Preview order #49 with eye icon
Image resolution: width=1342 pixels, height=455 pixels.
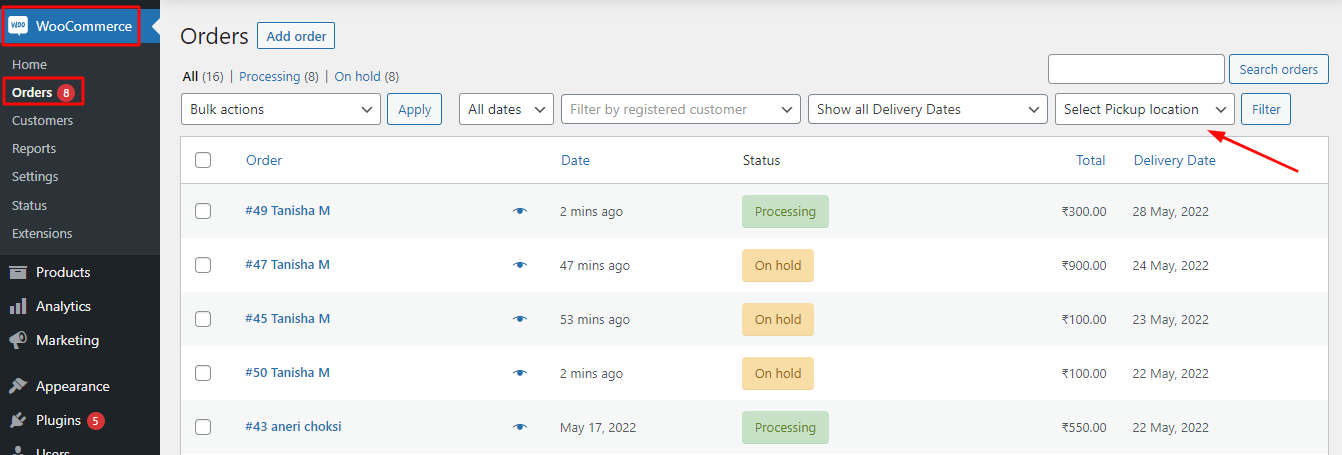point(519,211)
